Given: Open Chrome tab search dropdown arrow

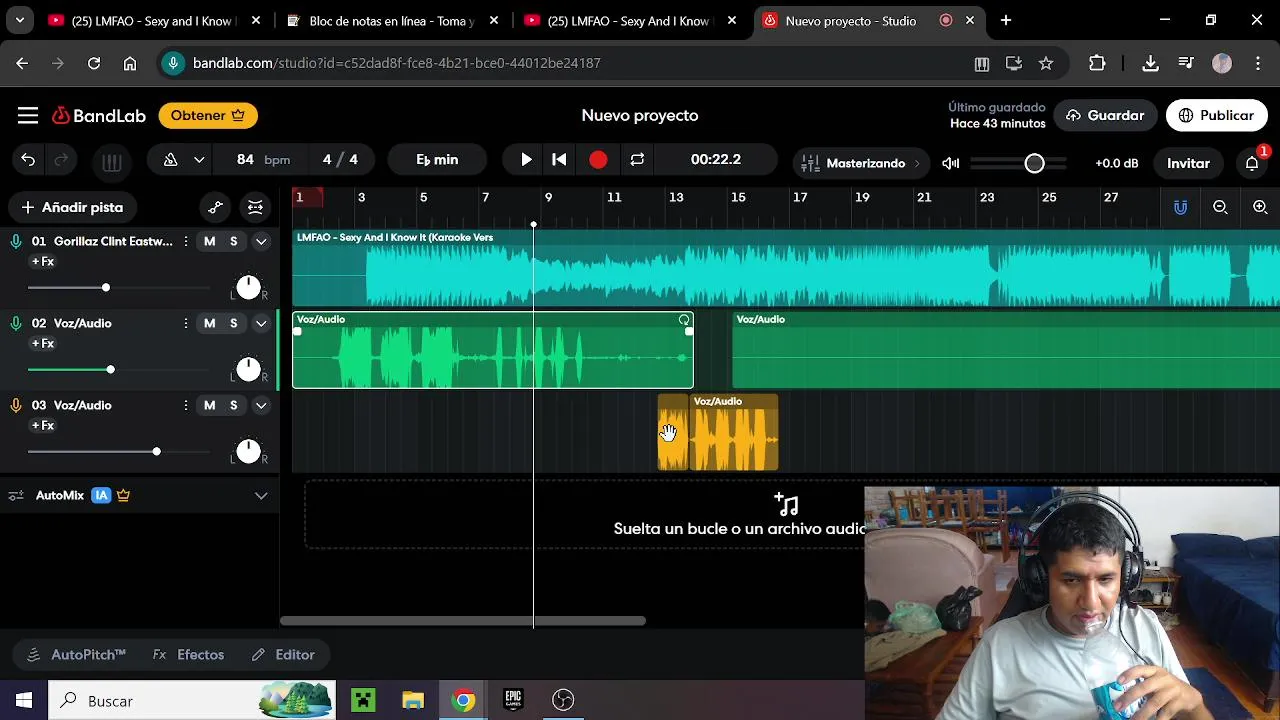Looking at the screenshot, I should point(20,20).
